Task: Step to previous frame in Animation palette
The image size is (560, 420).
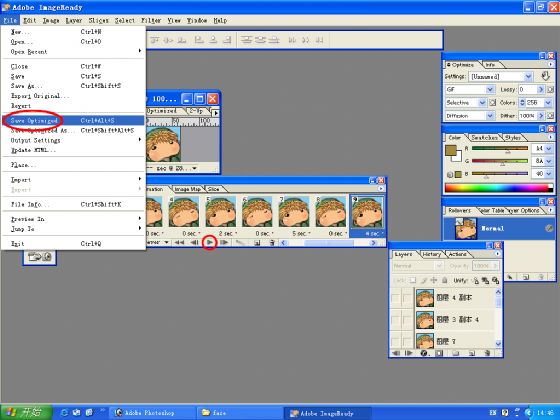Action: [x=194, y=242]
